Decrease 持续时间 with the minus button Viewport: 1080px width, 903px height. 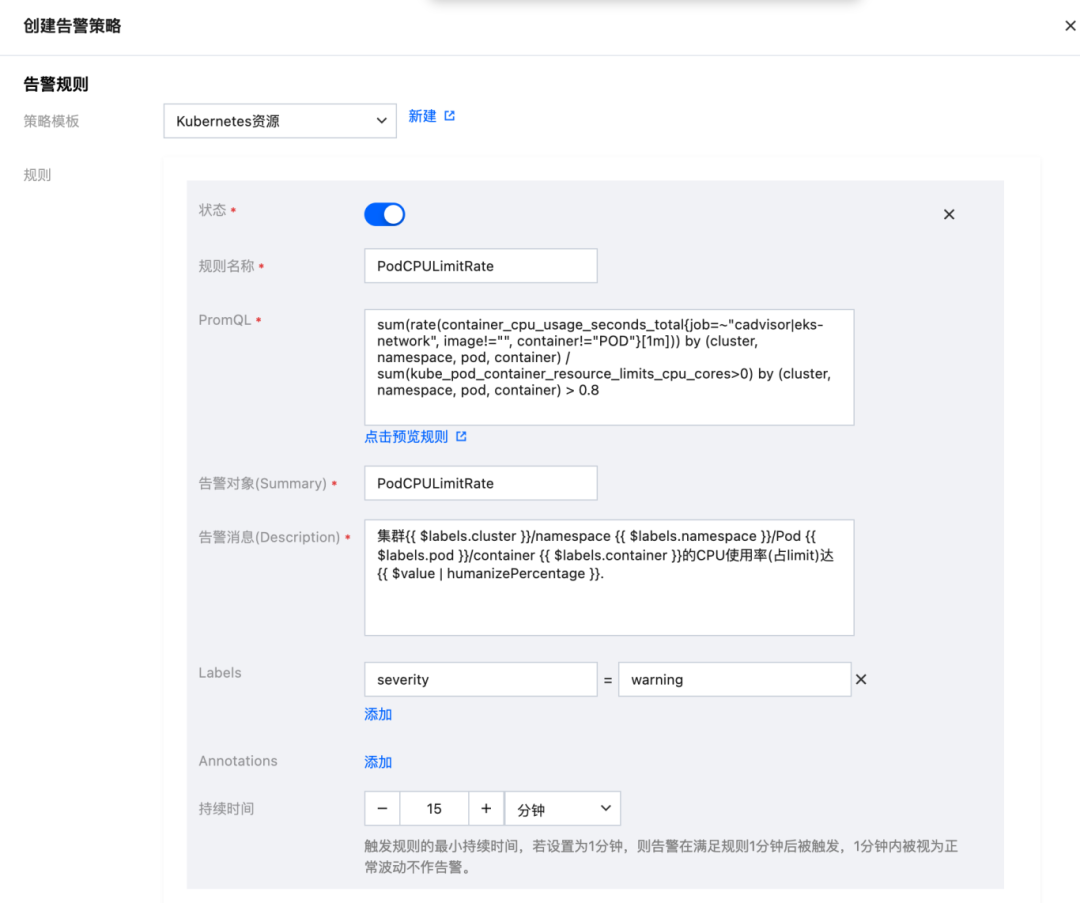382,809
